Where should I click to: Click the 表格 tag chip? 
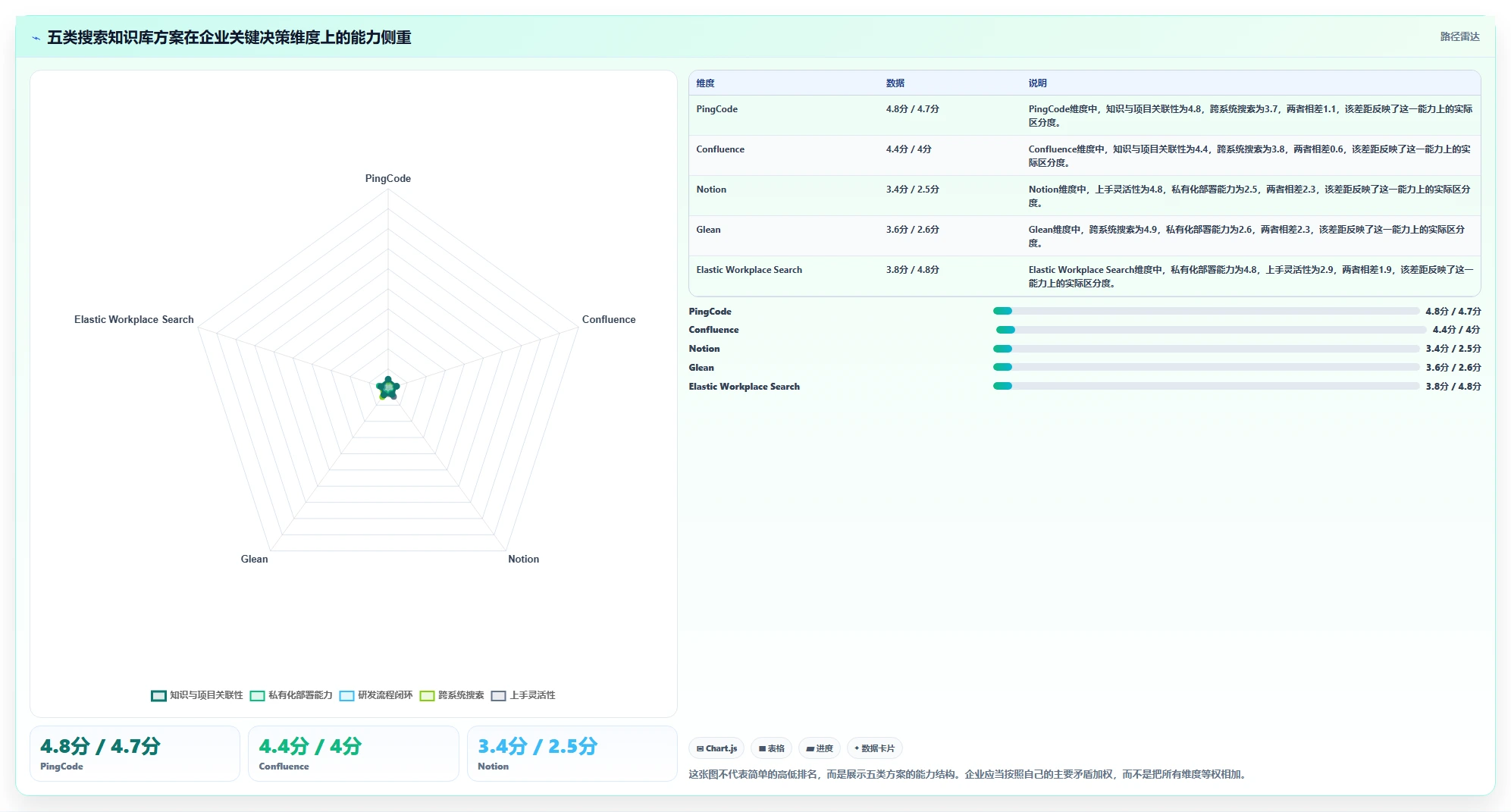point(772,748)
